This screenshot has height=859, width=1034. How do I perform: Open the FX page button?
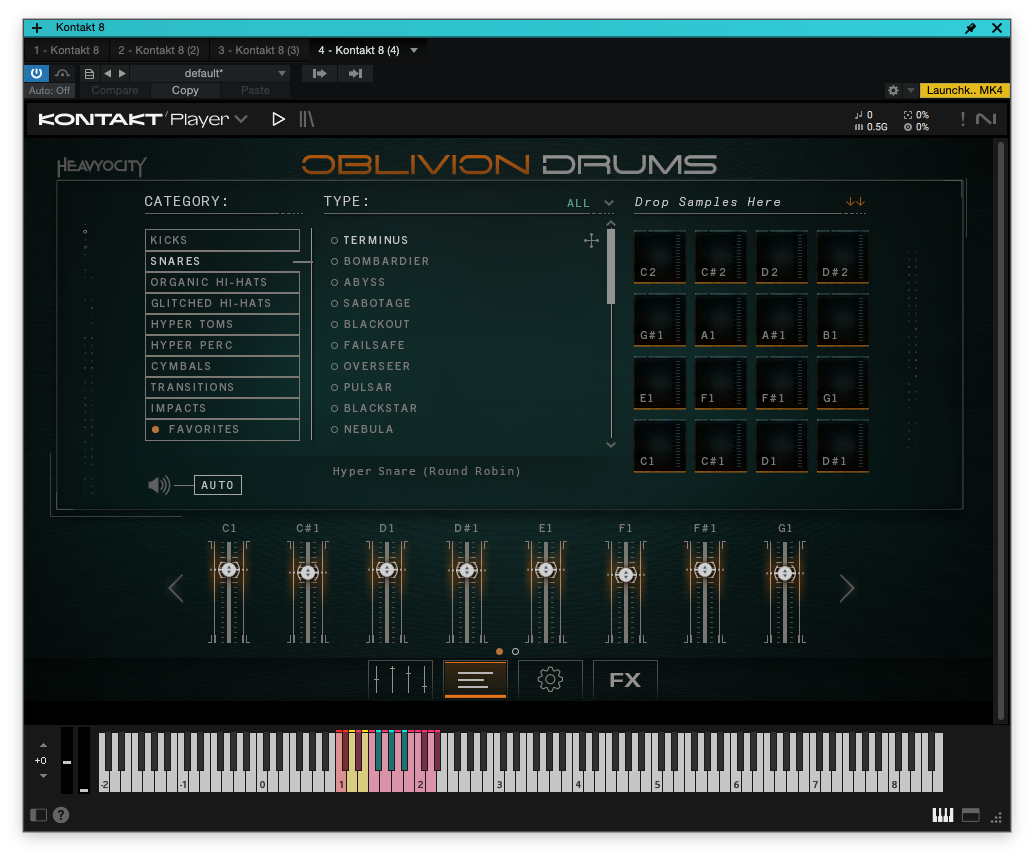[625, 679]
